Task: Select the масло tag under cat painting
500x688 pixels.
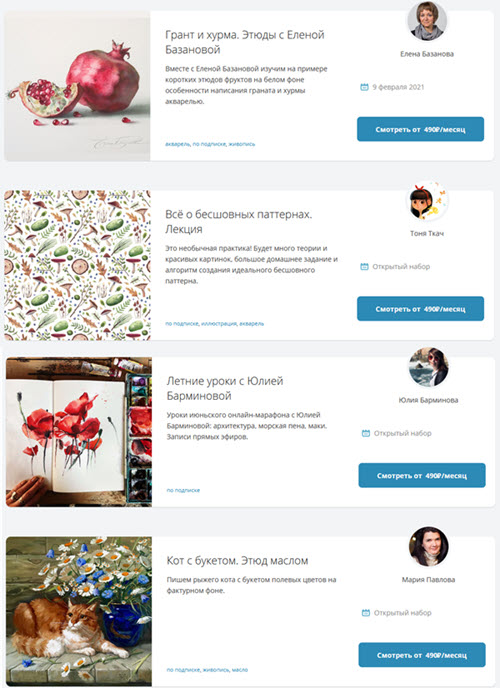Action: 240,670
